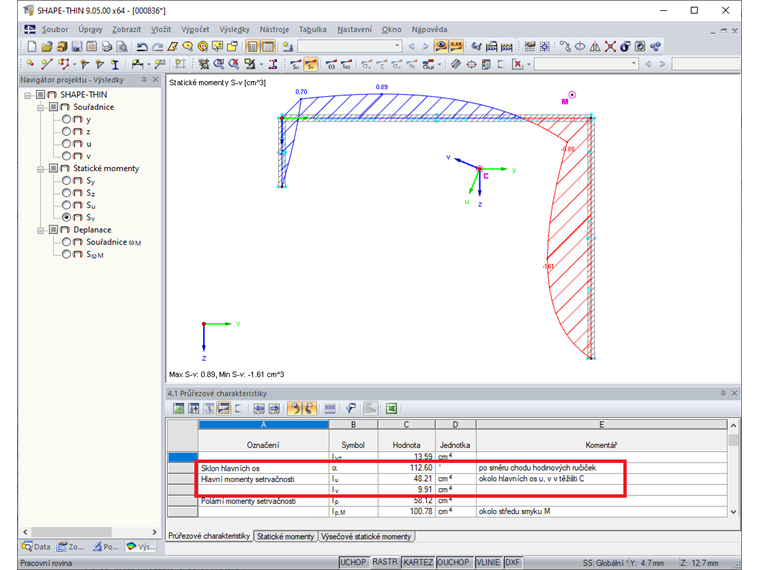The height and width of the screenshot is (570, 760).
Task: Open the second toolbar row combo box
Action: click(x=633, y=63)
